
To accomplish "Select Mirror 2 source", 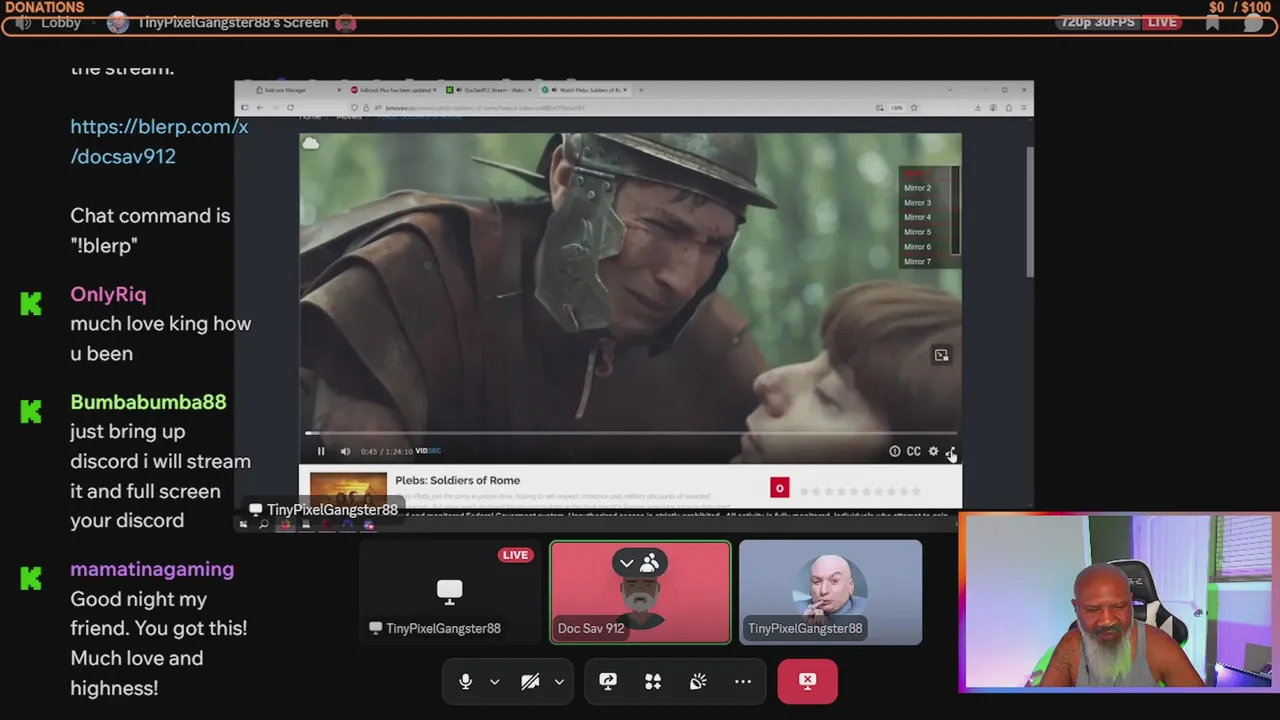I will click(917, 188).
